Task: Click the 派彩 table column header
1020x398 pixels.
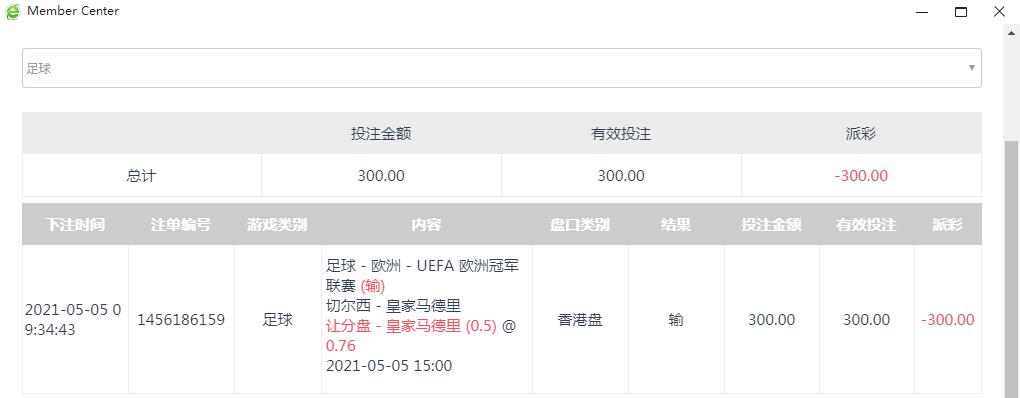Action: click(x=948, y=225)
